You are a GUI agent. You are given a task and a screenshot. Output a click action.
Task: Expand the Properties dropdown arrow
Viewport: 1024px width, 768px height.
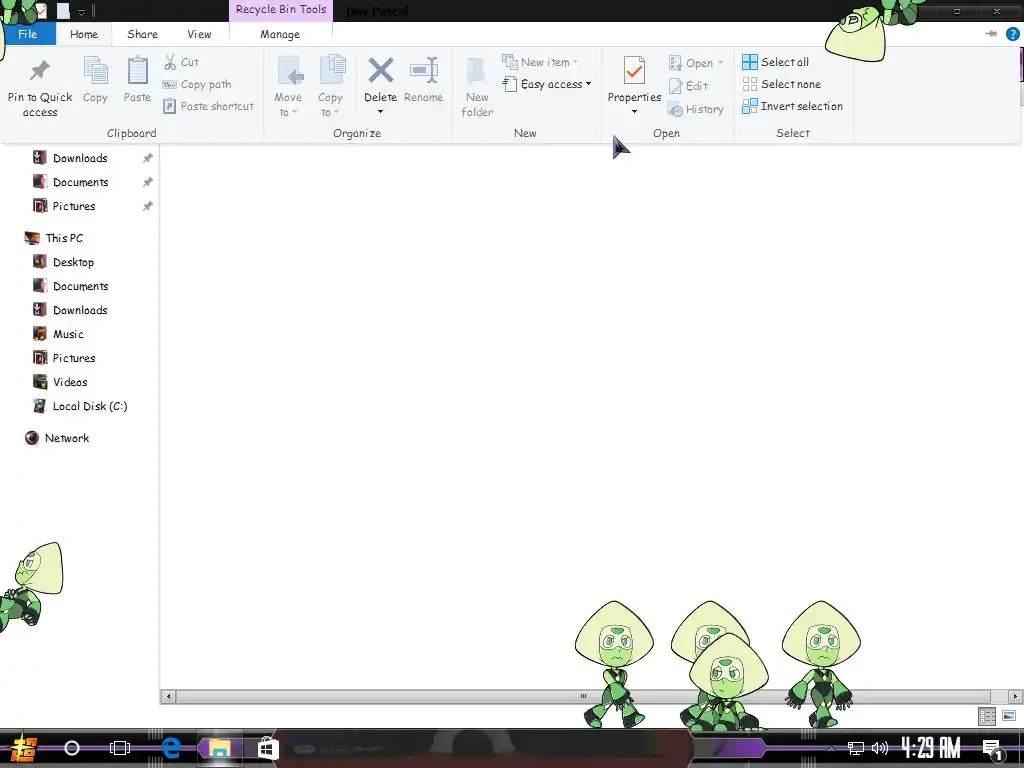(x=634, y=112)
